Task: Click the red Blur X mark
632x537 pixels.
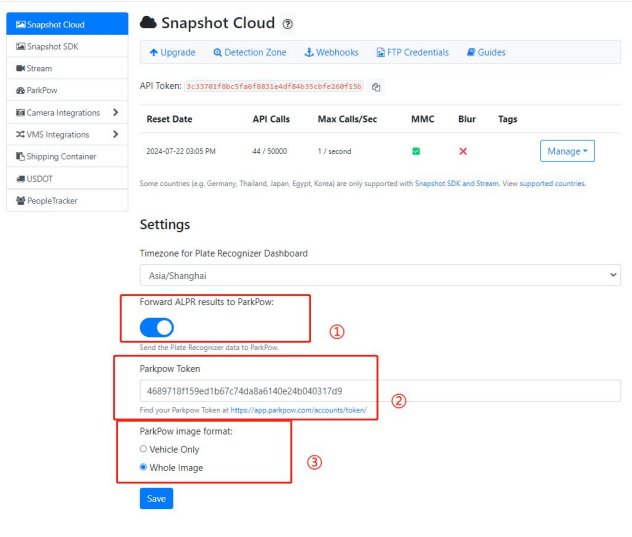Action: click(463, 151)
